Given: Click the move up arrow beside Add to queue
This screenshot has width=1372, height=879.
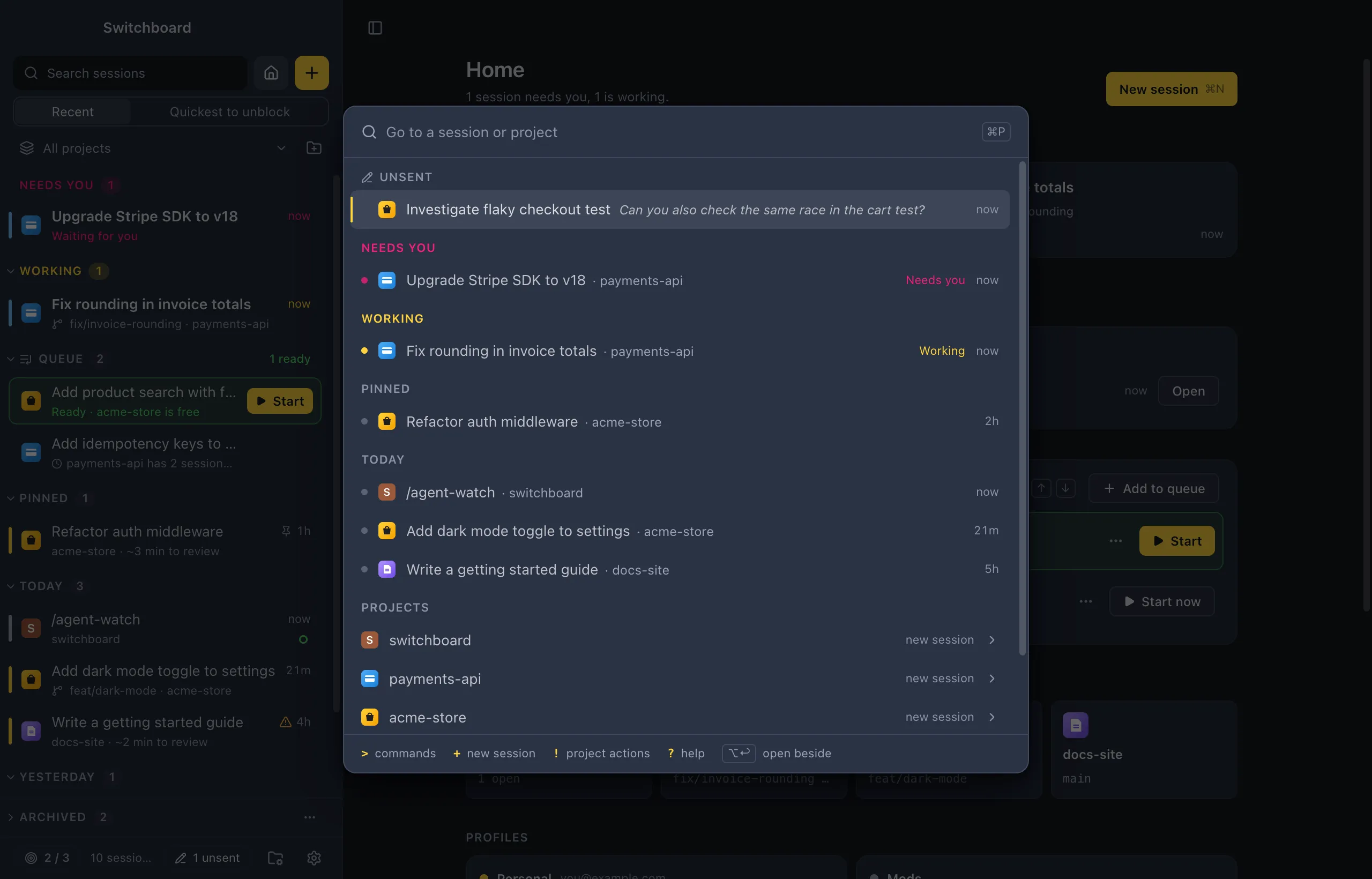Looking at the screenshot, I should pos(1041,488).
